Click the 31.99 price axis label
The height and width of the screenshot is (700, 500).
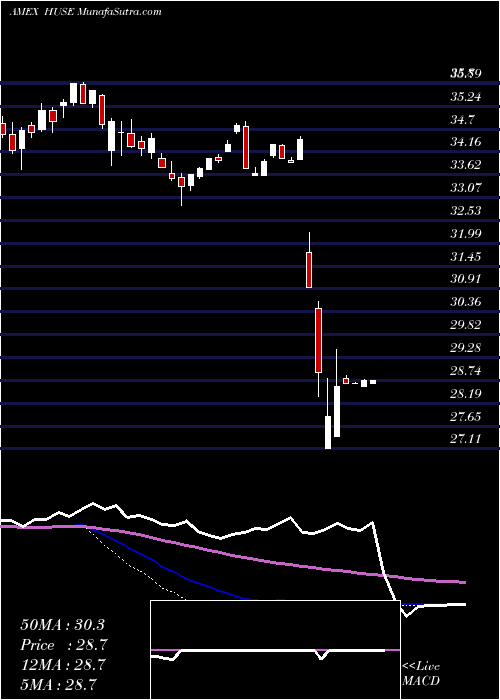(466, 233)
